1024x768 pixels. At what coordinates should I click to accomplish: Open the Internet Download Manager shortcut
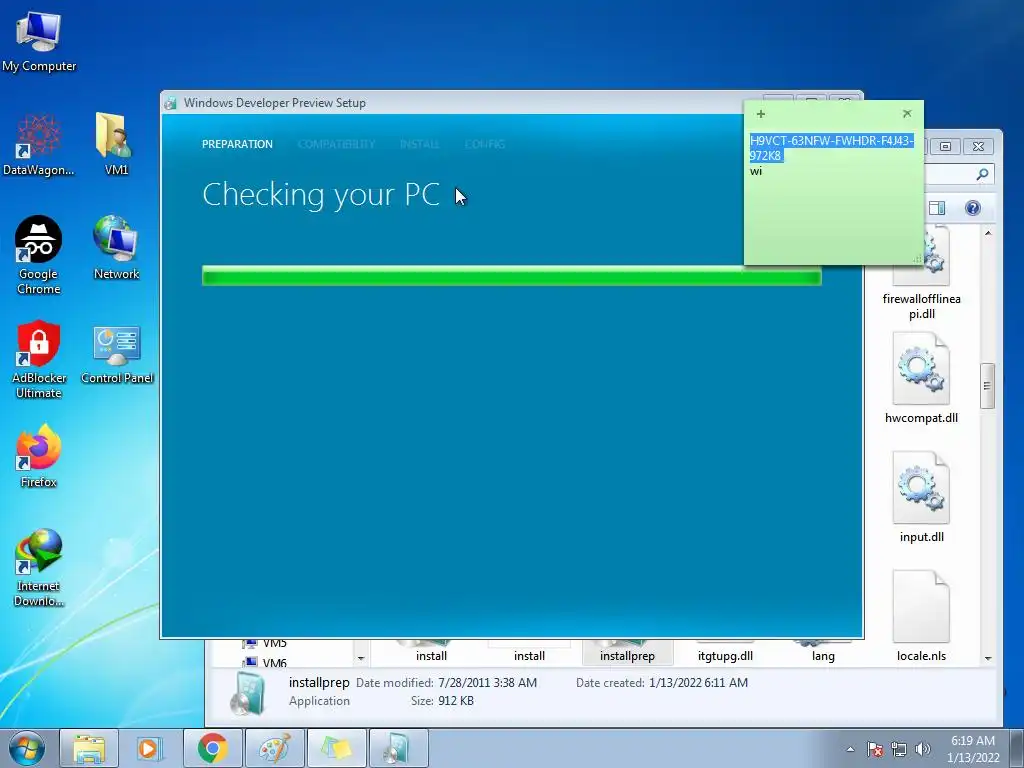click(39, 568)
